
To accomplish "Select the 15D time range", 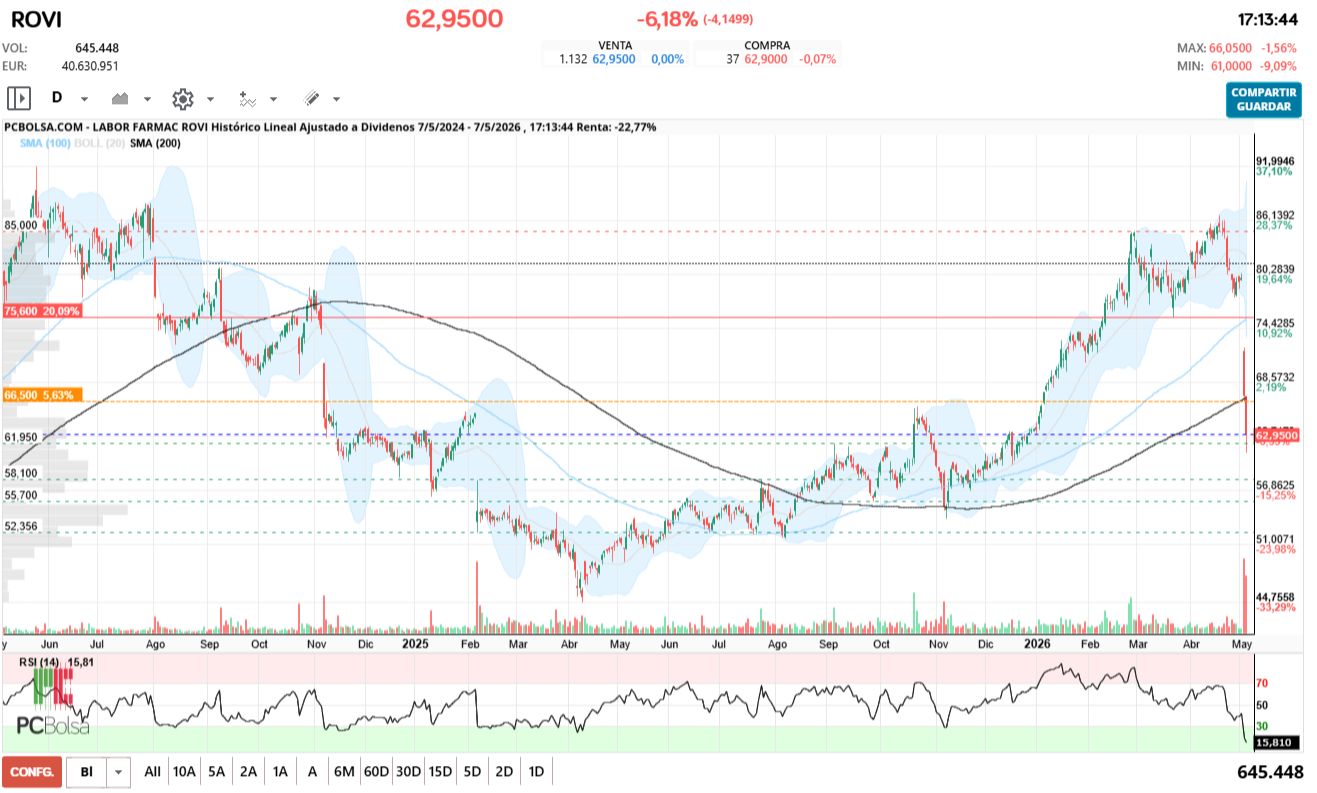I will pyautogui.click(x=440, y=772).
